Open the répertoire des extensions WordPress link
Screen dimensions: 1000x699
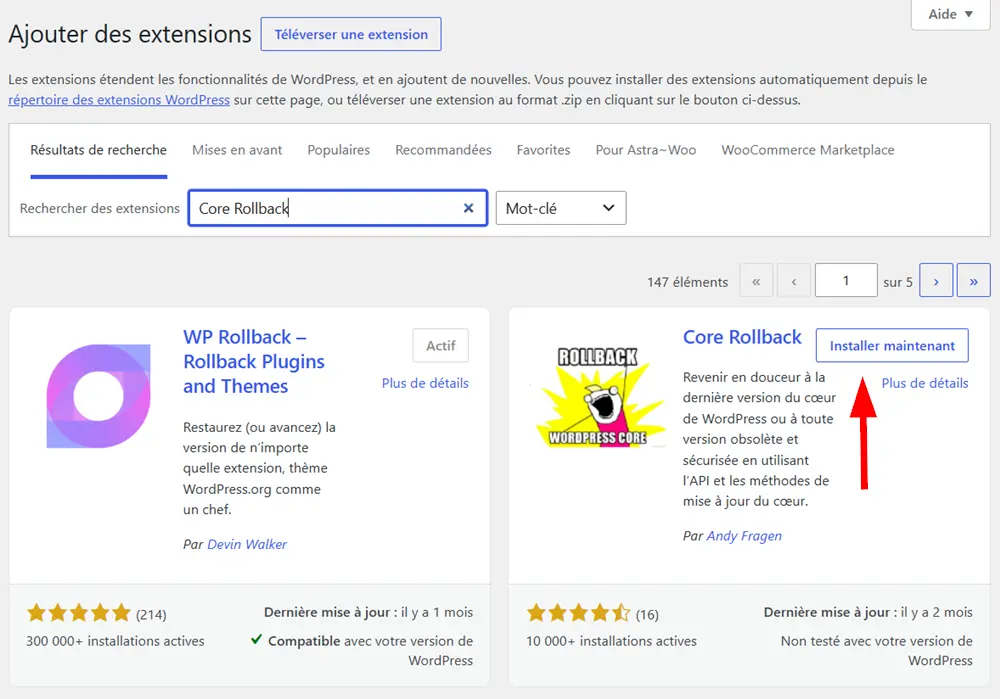(x=119, y=100)
